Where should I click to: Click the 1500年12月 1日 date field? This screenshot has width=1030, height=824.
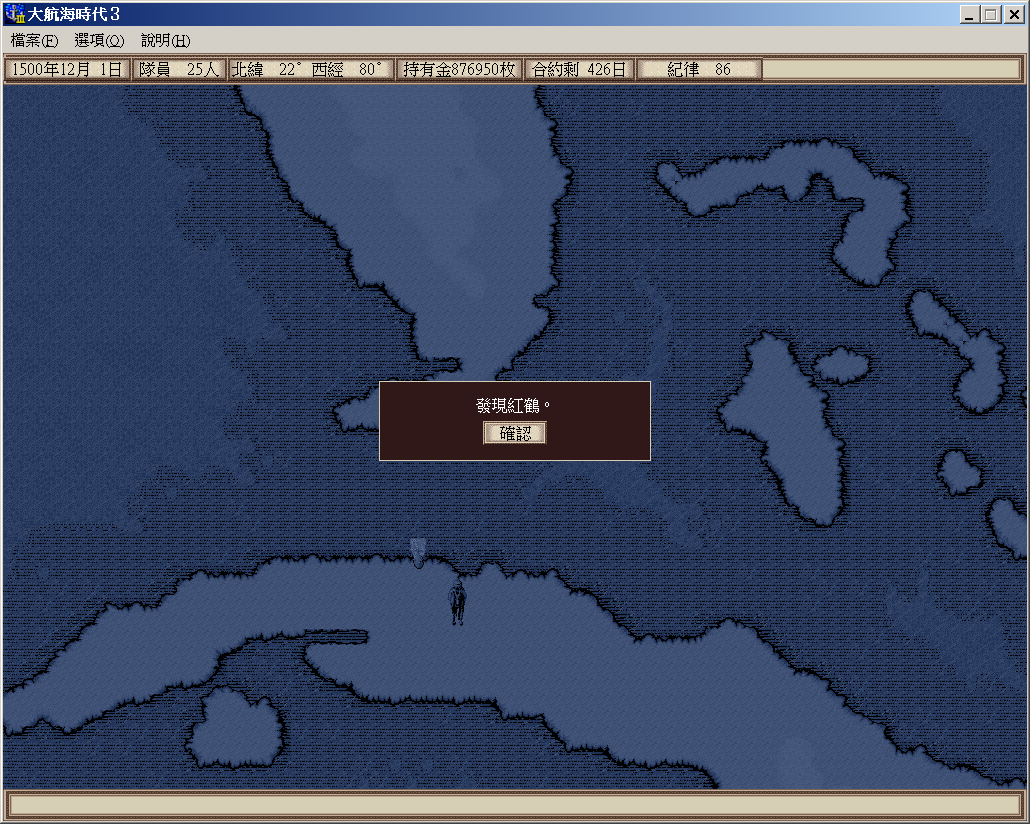click(67, 70)
